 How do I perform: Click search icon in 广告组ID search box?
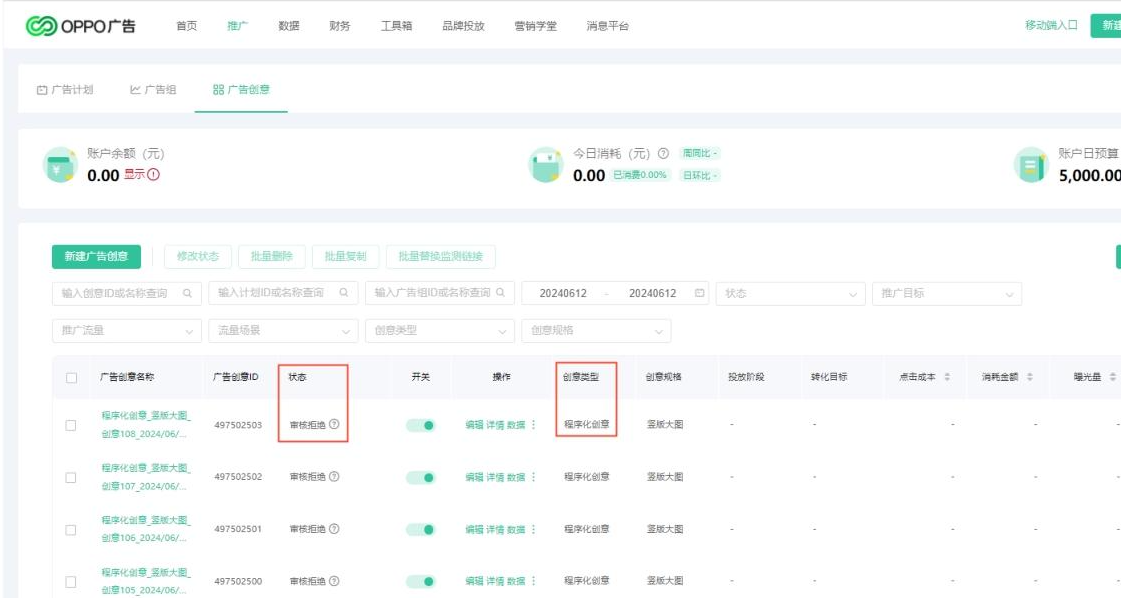pyautogui.click(x=500, y=293)
